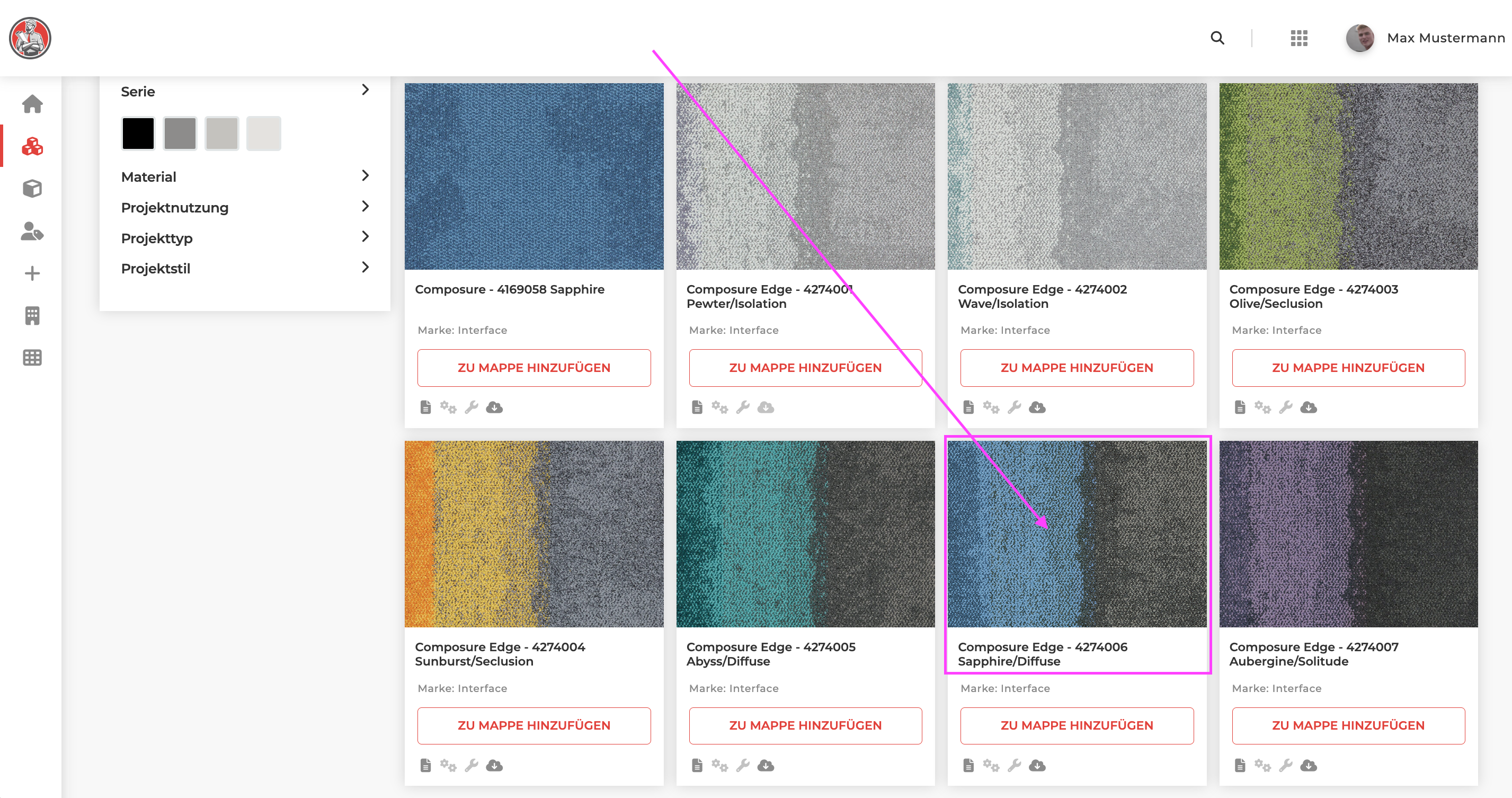Open the Sunburst/Seclusion carpet thumbnail
This screenshot has width=1512, height=798.
(x=533, y=534)
